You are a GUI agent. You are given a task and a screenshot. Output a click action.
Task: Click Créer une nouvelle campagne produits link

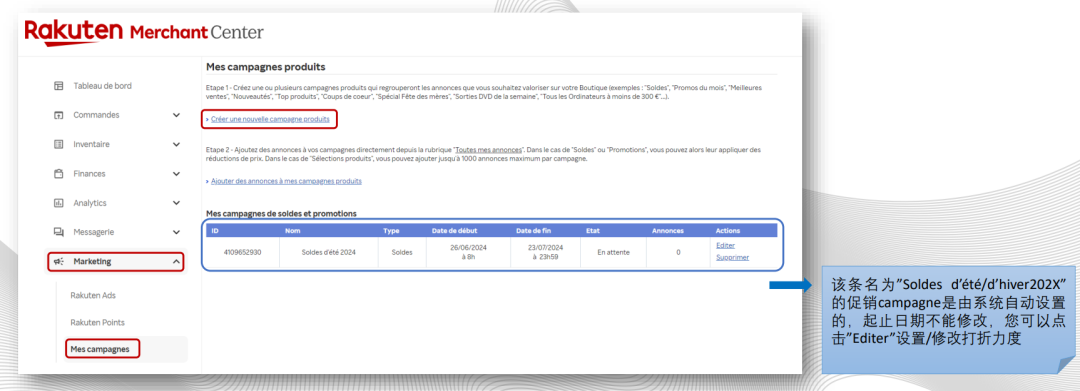pyautogui.click(x=270, y=119)
